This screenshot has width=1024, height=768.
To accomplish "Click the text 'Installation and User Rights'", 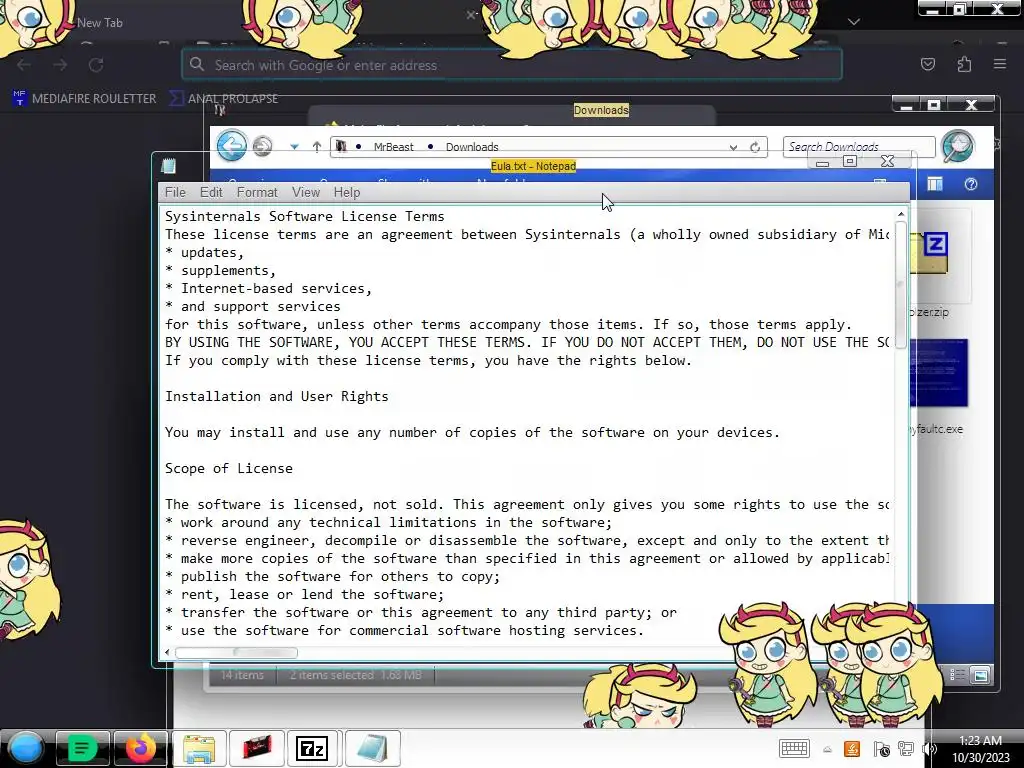I will coord(276,396).
